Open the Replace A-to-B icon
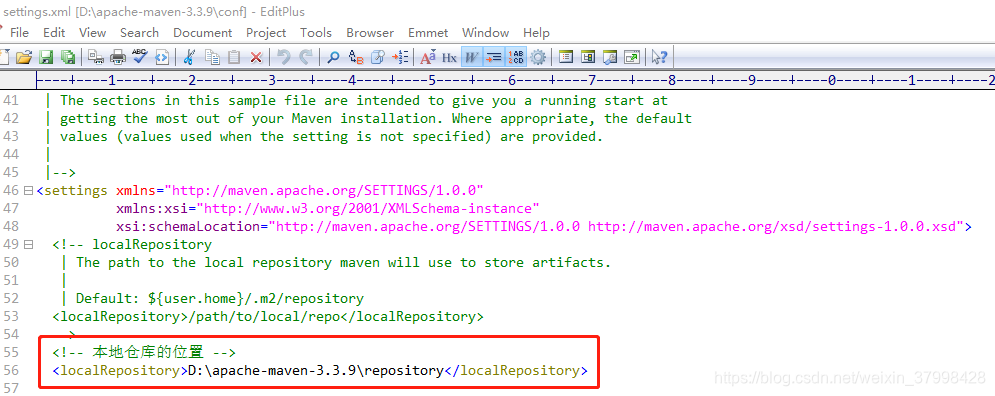This screenshot has height=396, width=995. pos(356,57)
